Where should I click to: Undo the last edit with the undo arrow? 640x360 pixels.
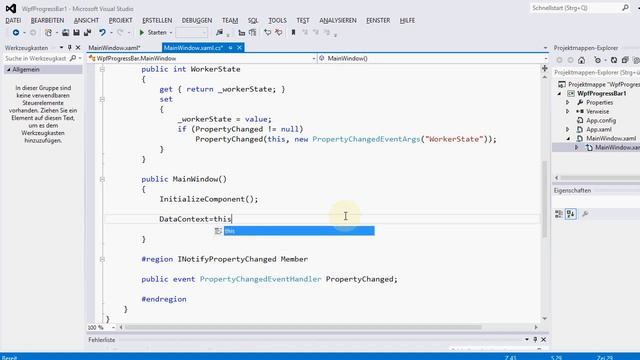tap(102, 32)
